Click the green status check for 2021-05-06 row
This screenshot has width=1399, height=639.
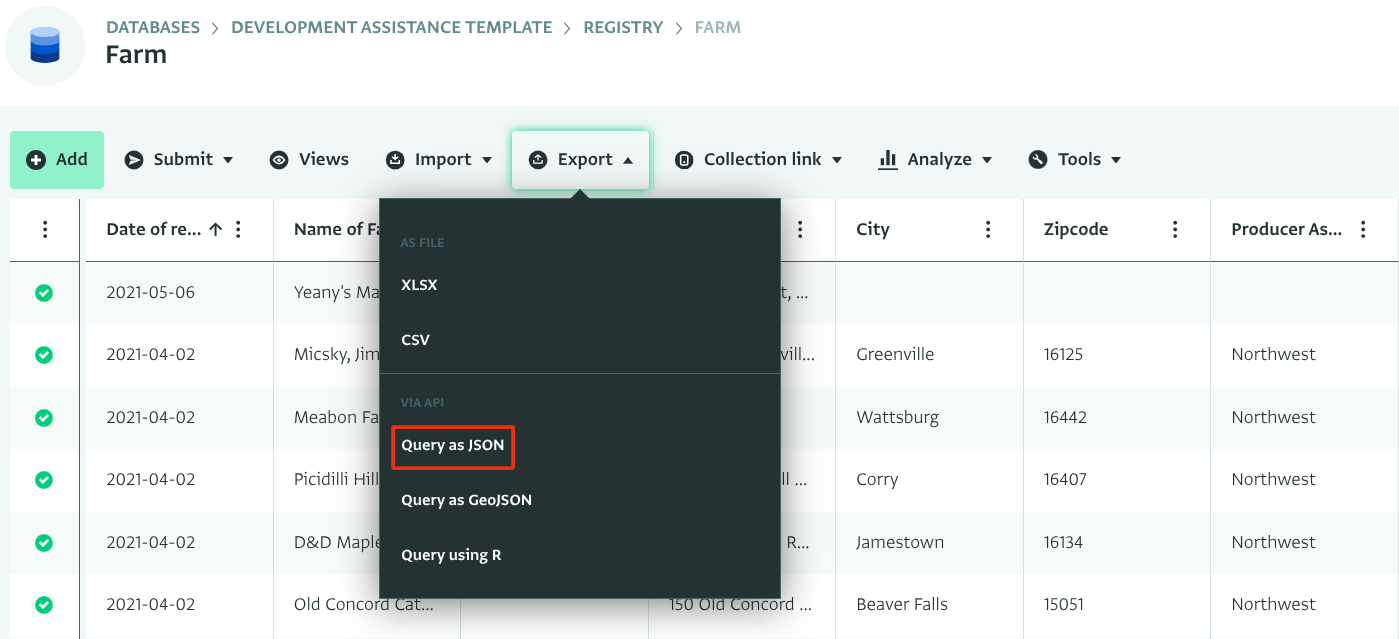tap(44, 293)
